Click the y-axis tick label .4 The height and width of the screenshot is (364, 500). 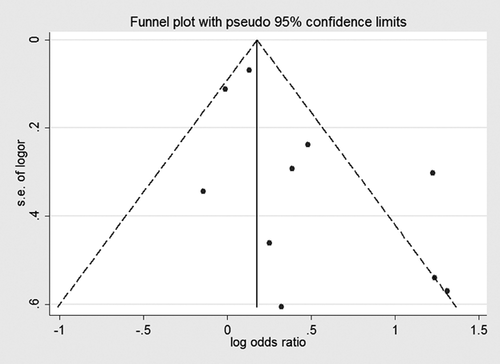click(34, 215)
